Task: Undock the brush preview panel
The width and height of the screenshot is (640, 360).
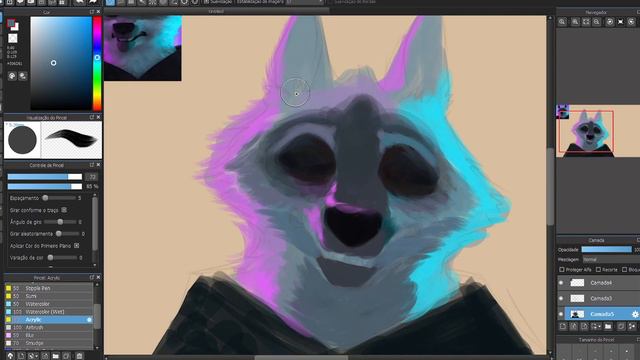Action: [92, 117]
